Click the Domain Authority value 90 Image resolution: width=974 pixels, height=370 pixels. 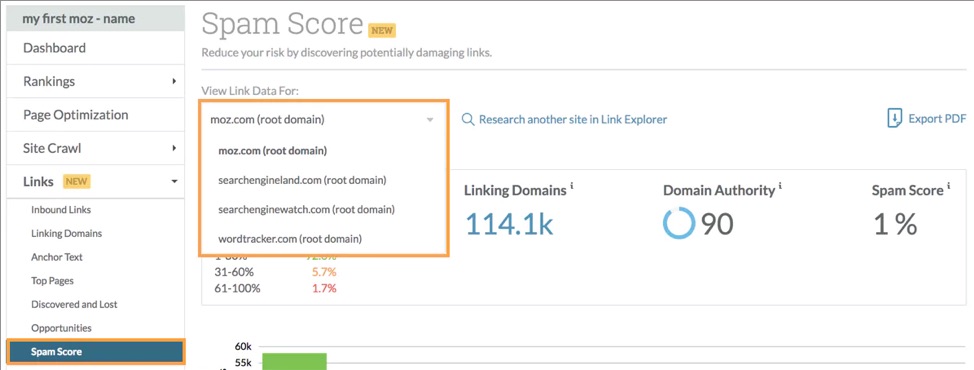point(717,224)
